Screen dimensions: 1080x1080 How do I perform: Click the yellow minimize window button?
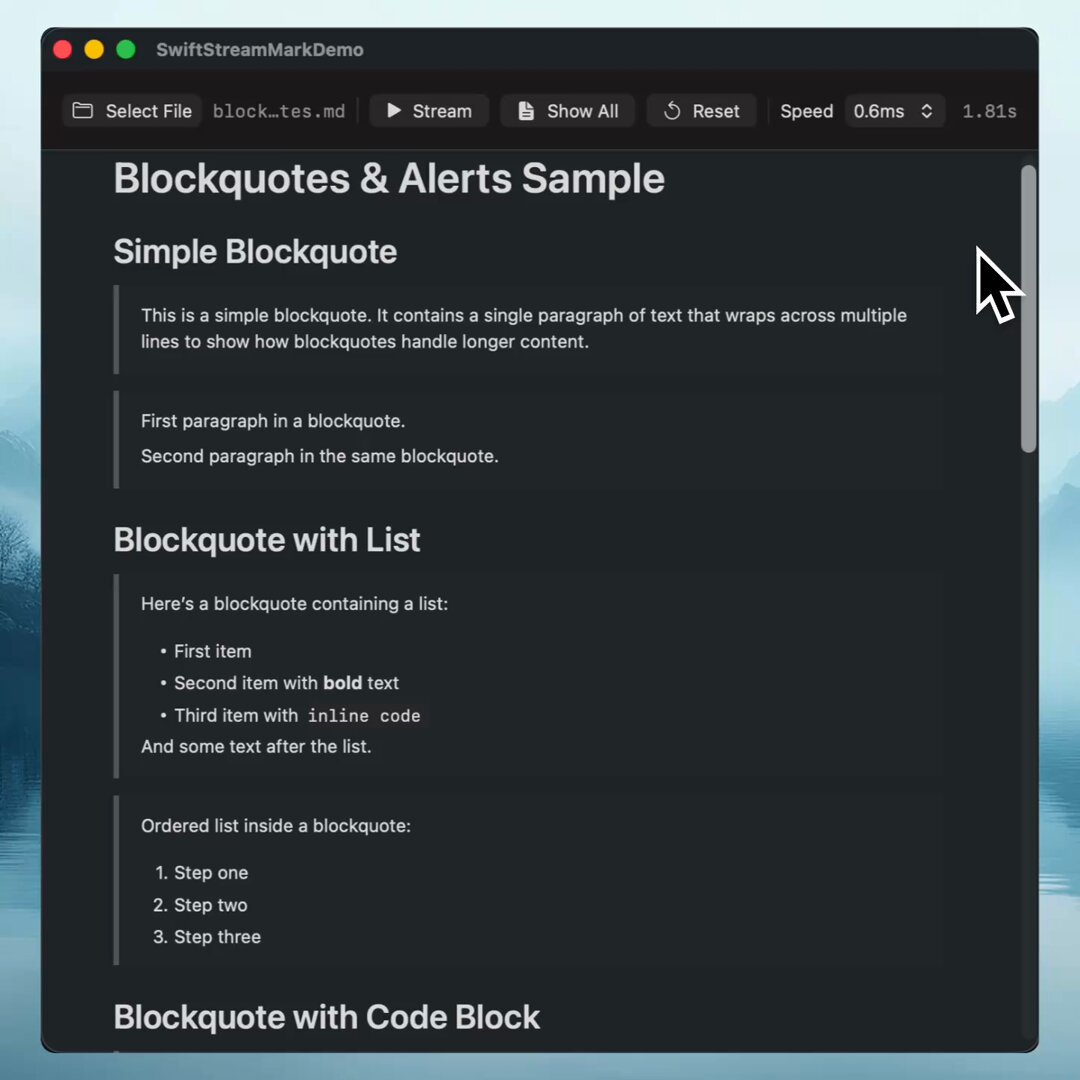click(94, 50)
